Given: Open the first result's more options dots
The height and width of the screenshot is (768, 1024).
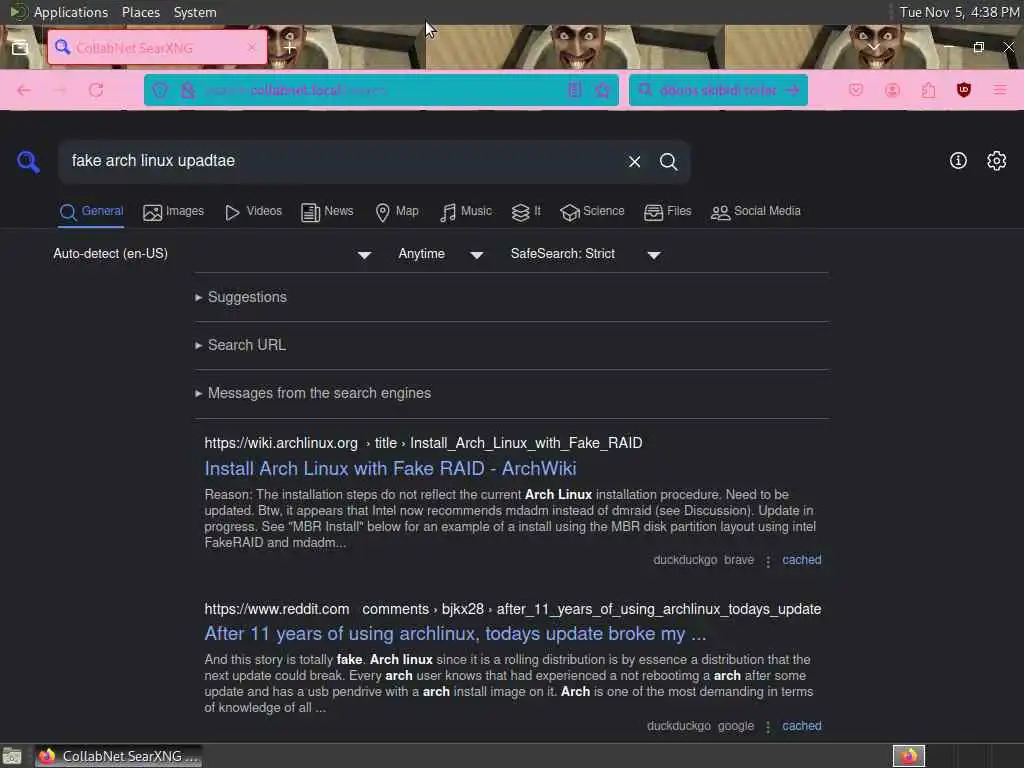Looking at the screenshot, I should [x=768, y=561].
